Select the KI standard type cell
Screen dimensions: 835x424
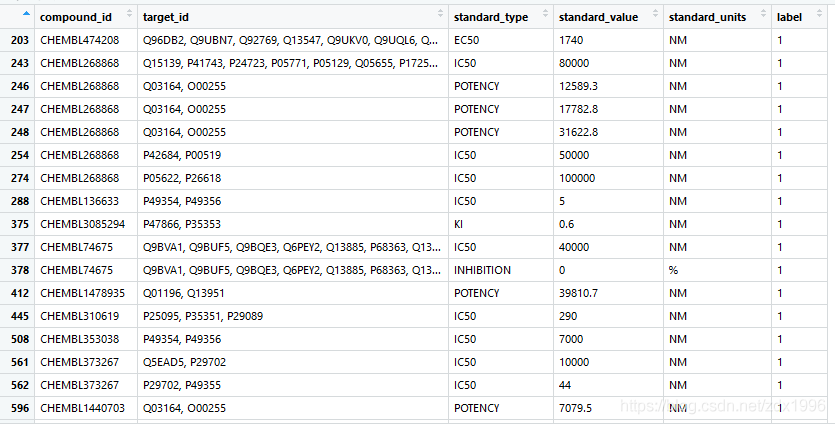[x=459, y=224]
